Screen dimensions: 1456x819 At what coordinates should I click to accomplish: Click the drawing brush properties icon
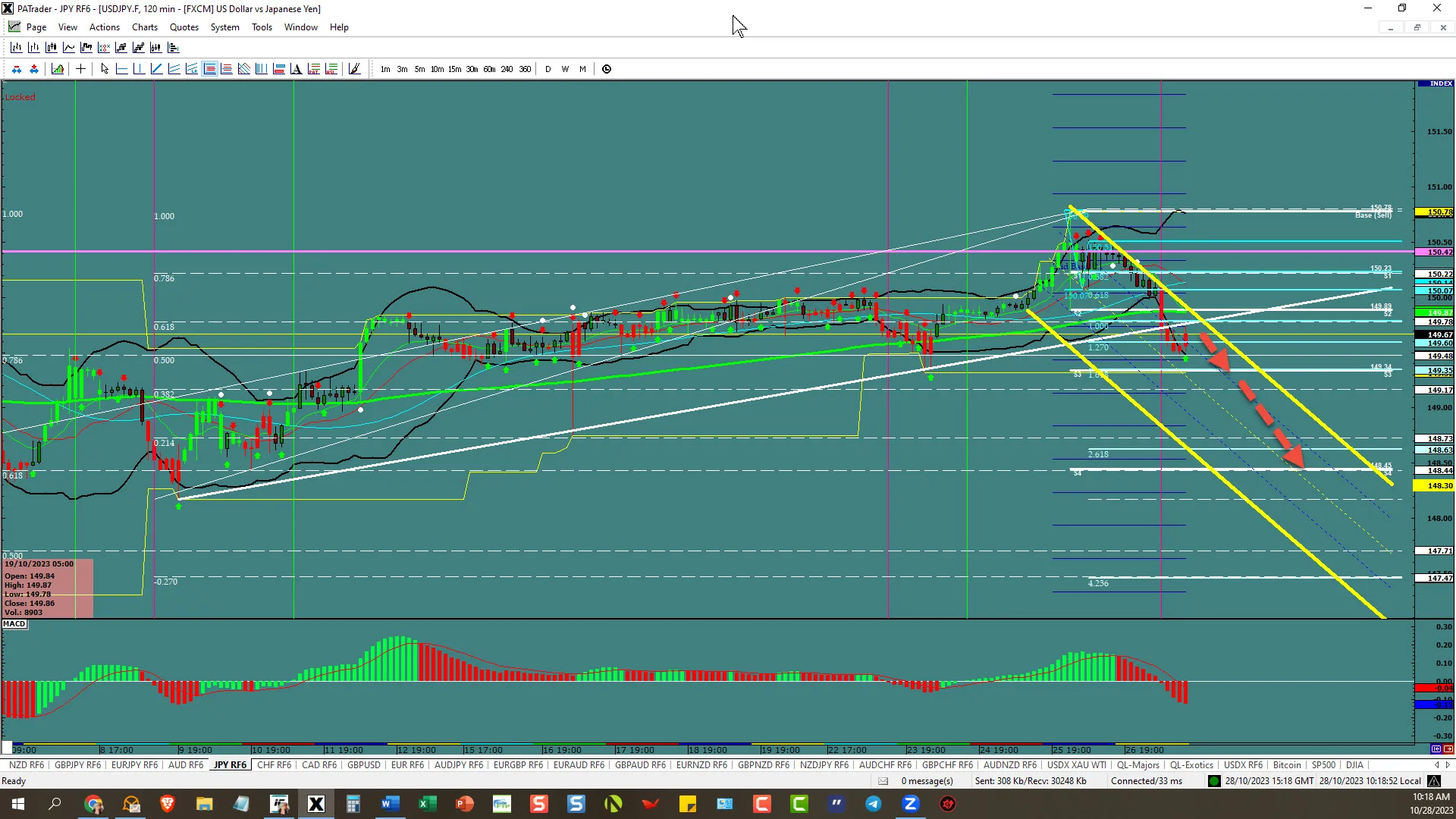click(x=354, y=69)
